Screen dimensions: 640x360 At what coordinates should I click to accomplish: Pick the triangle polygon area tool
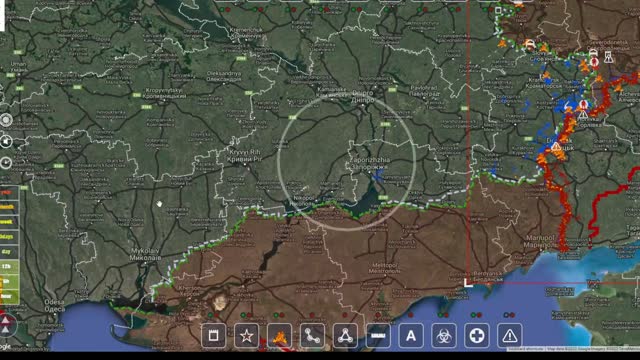coord(345,336)
